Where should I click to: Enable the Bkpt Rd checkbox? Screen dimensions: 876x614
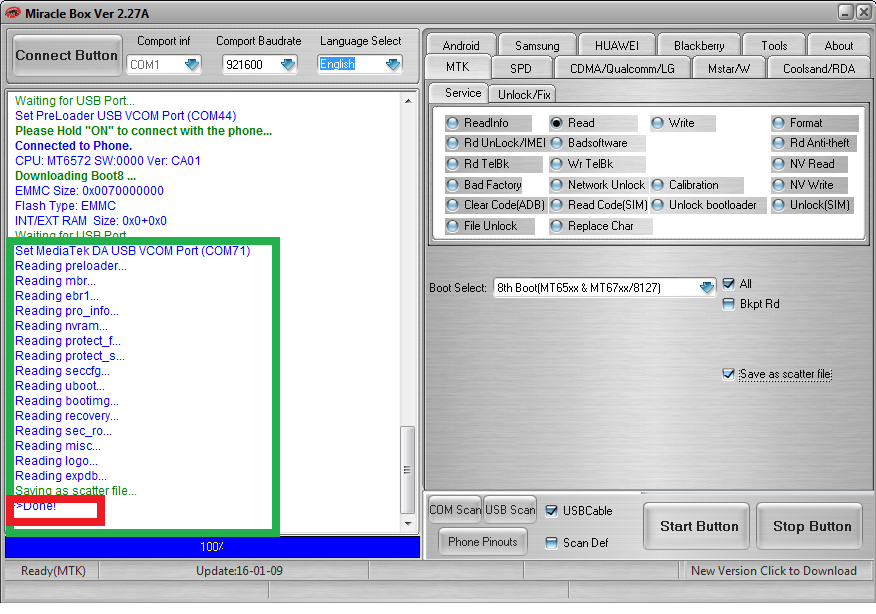728,304
